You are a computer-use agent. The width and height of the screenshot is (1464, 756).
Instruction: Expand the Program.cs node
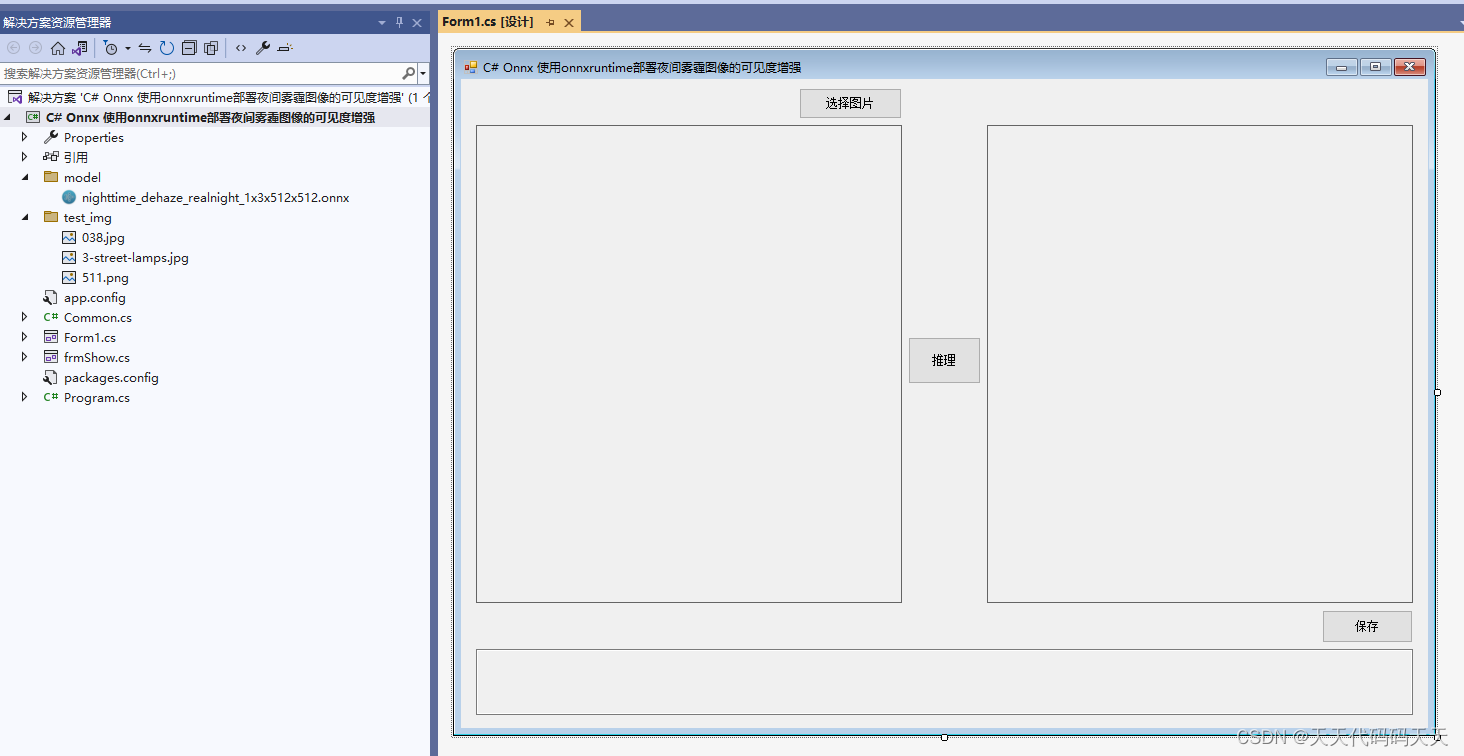coord(25,397)
